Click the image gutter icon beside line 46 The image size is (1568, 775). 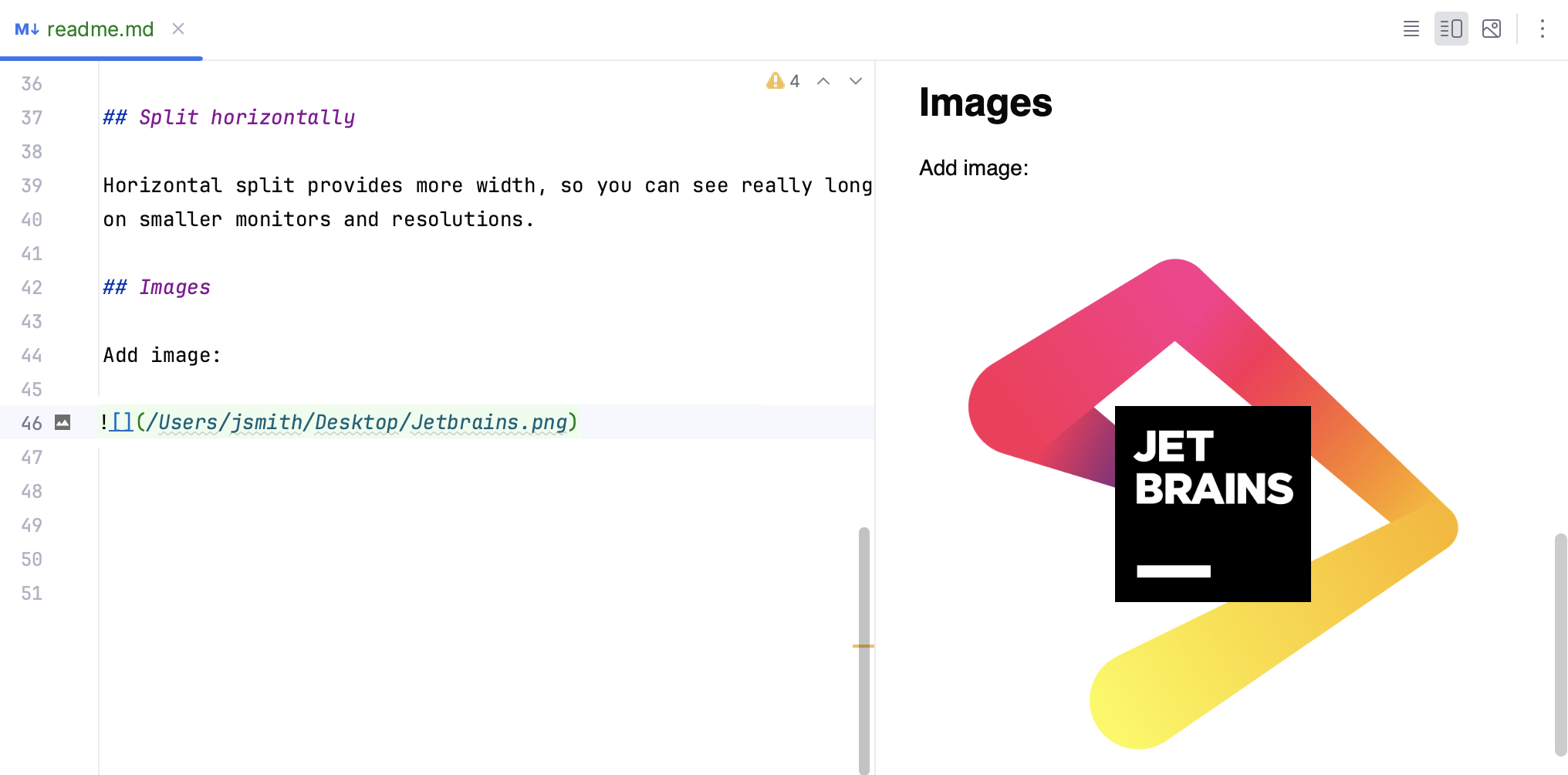click(63, 422)
